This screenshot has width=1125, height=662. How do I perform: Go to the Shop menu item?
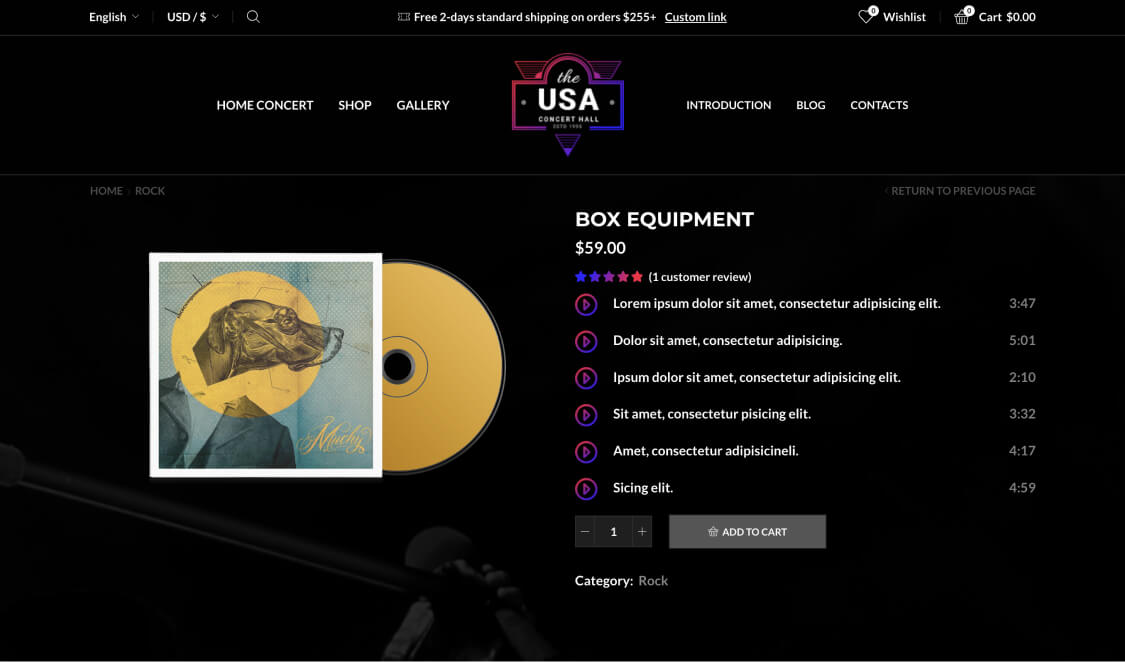(x=354, y=105)
